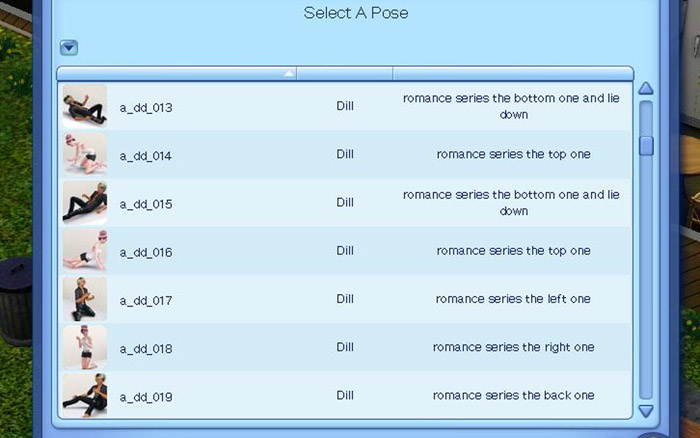This screenshot has width=700, height=438.
Task: Click 'romance series the left one' description
Action: tap(513, 299)
